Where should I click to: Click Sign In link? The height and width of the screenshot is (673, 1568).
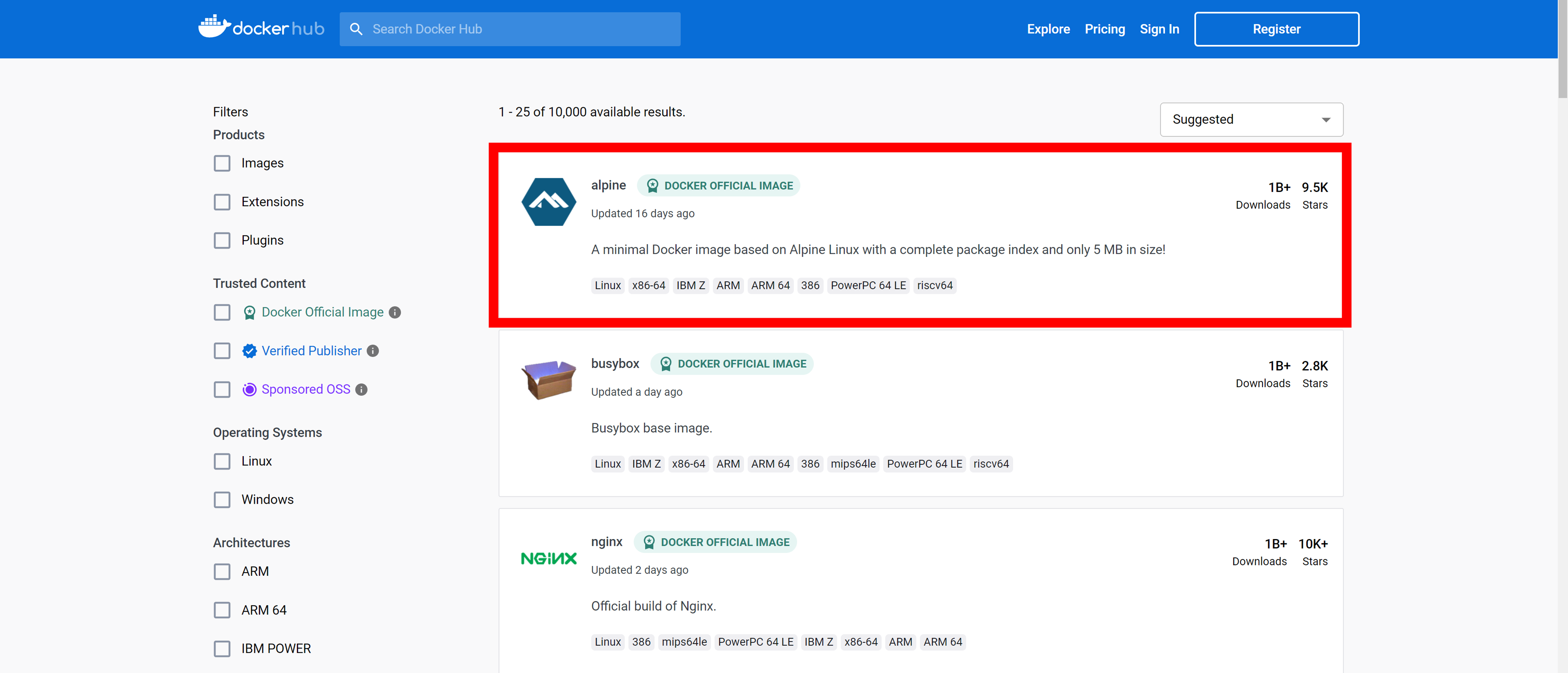tap(1160, 29)
